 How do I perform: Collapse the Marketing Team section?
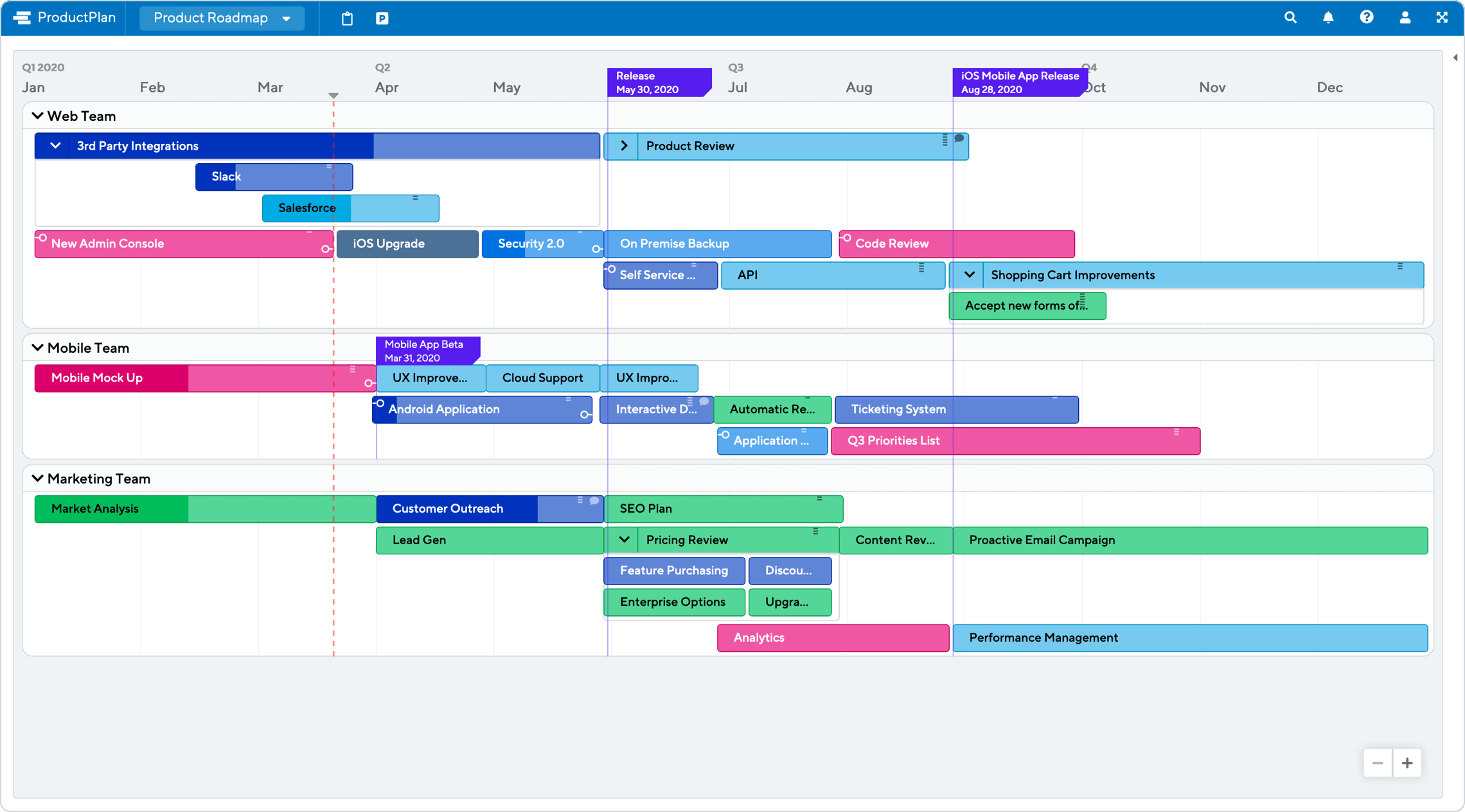(36, 478)
